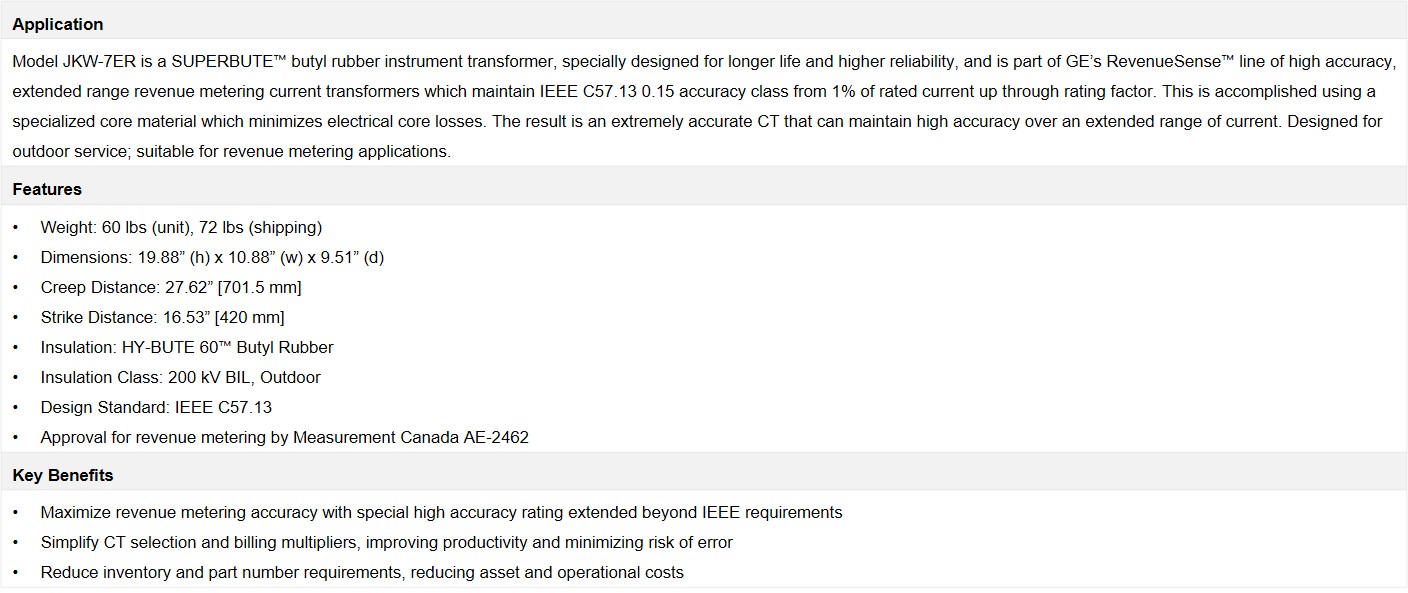Click the Maximize revenue metering accuracy benefit
Image resolution: width=1408 pixels, height=593 pixels.
(x=441, y=512)
